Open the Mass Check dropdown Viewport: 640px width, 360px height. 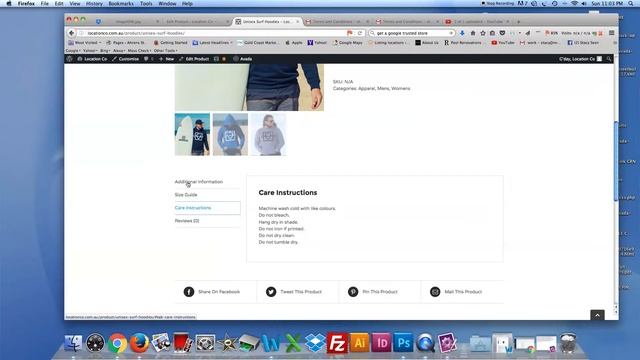pos(139,51)
